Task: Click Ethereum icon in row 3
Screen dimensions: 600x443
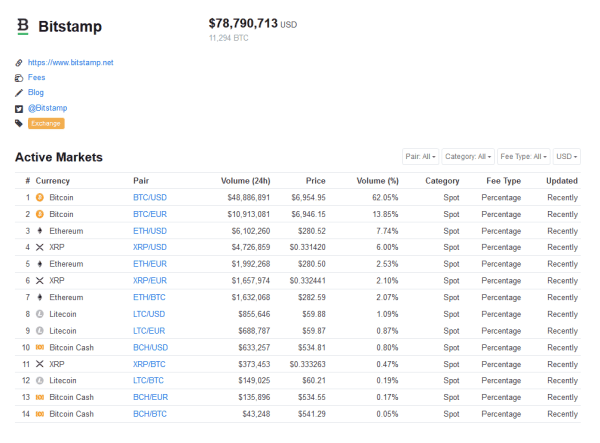Action: [x=39, y=231]
